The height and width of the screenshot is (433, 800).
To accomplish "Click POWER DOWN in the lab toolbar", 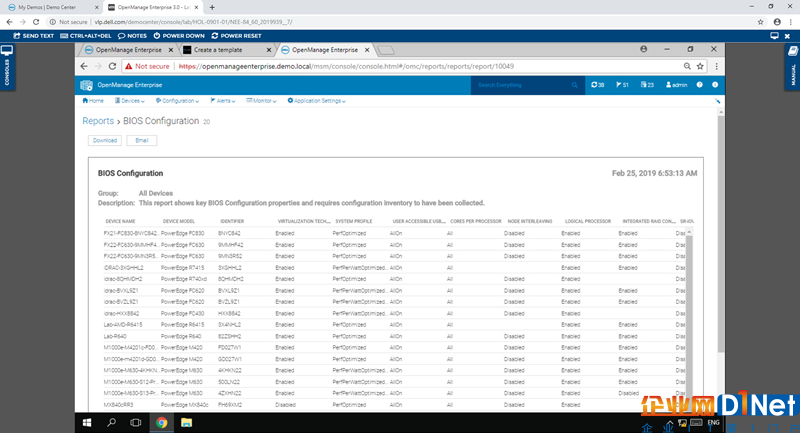I will [x=179, y=36].
